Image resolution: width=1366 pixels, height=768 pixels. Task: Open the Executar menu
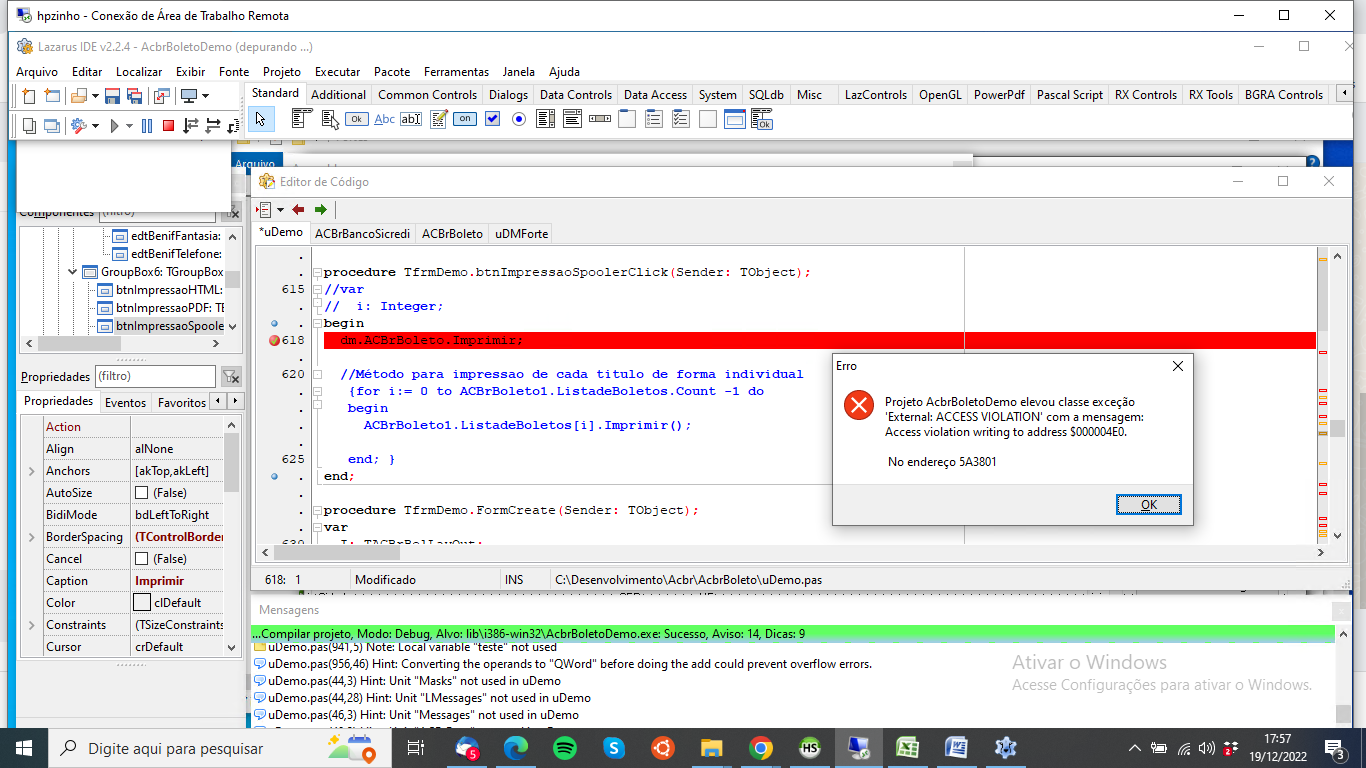[x=337, y=72]
